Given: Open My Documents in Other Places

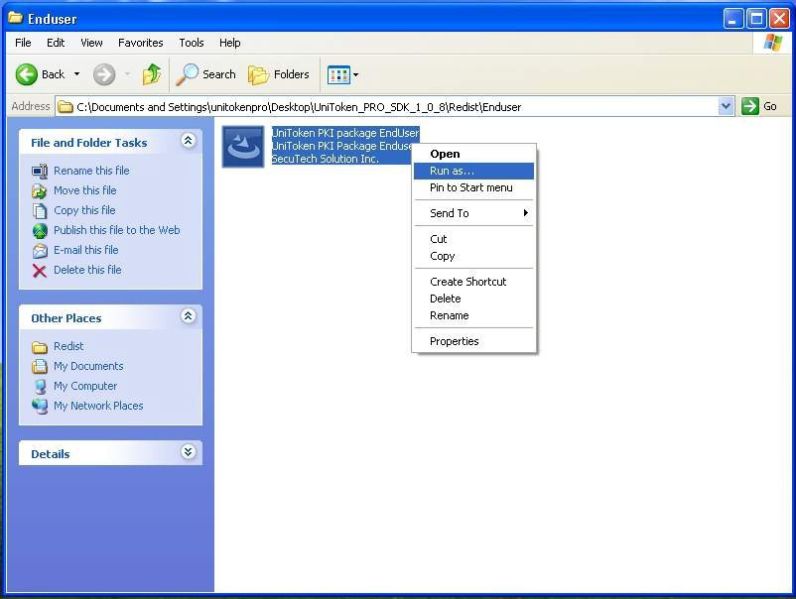Looking at the screenshot, I should click(x=88, y=366).
